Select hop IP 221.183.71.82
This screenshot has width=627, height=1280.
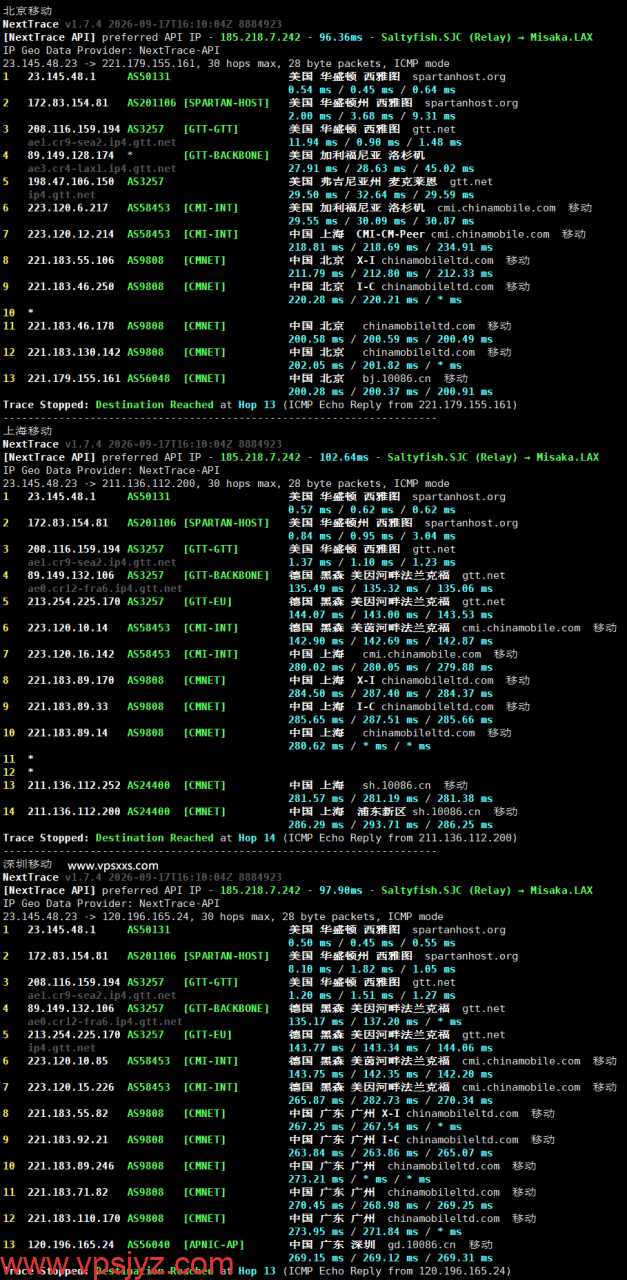(68, 1192)
